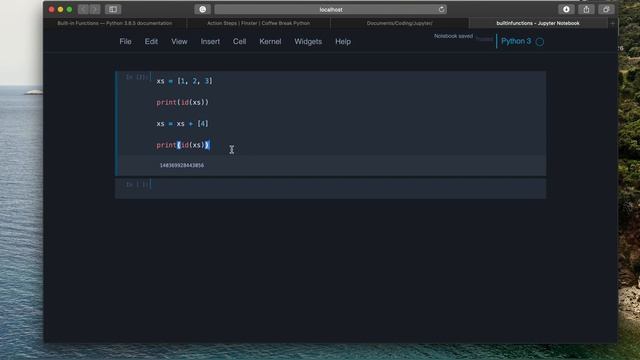Click the printed id number output
The width and height of the screenshot is (640, 360).
[182, 165]
